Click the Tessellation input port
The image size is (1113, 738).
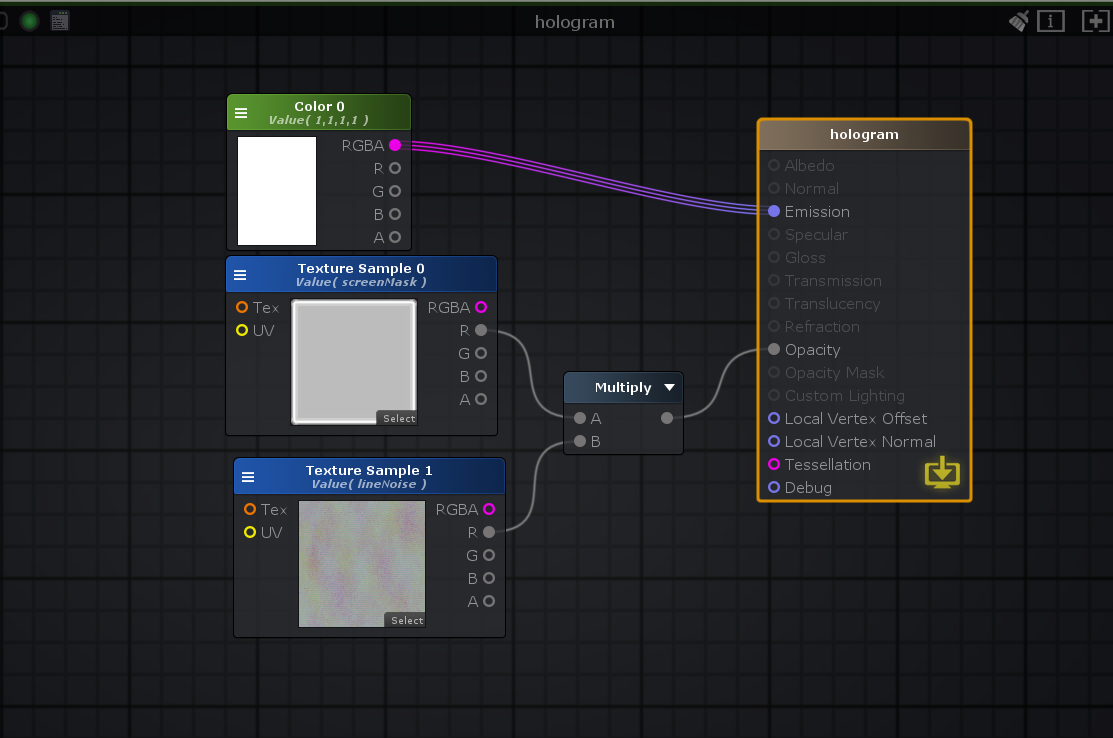pyautogui.click(x=774, y=464)
